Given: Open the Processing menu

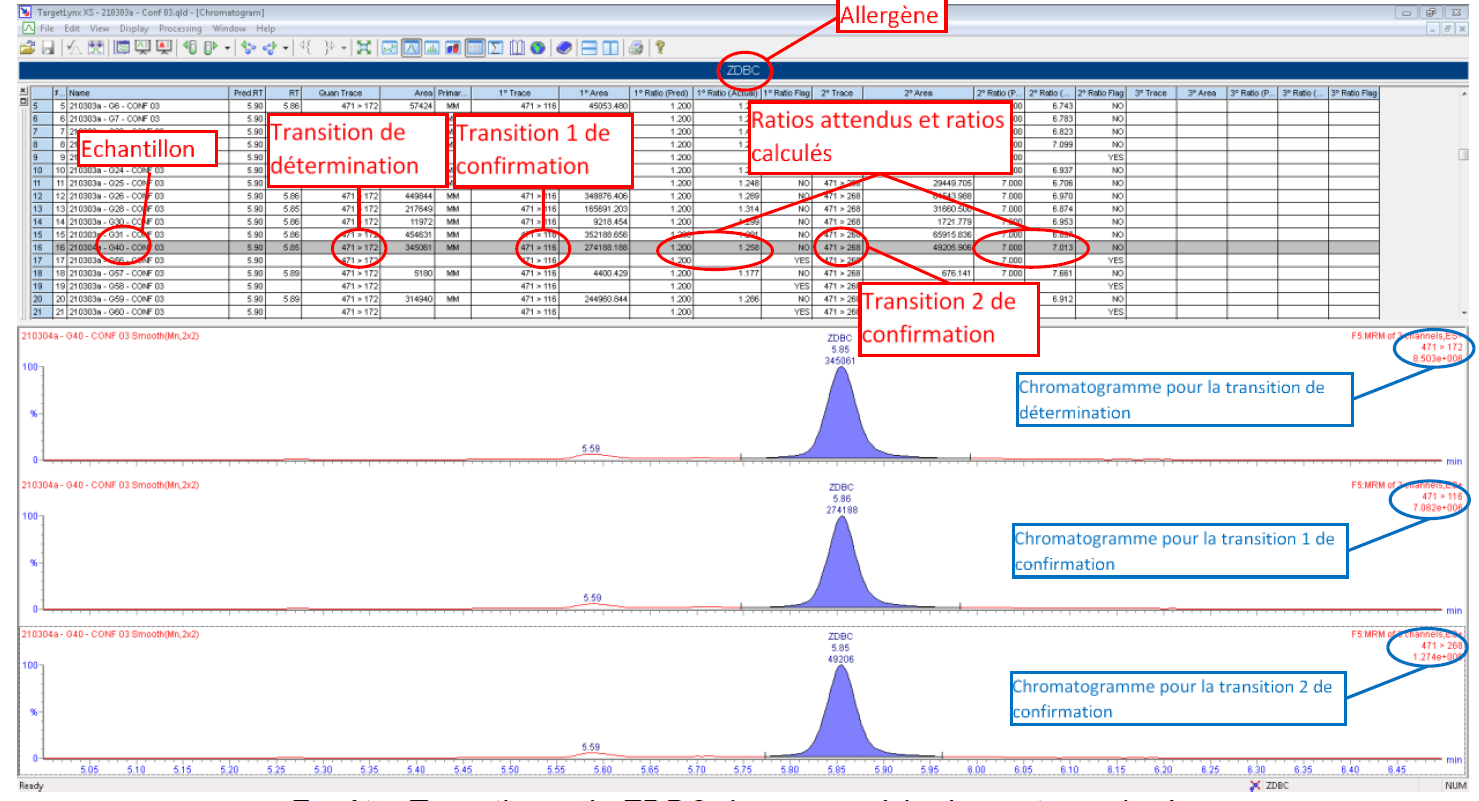Looking at the screenshot, I should coord(180,29).
